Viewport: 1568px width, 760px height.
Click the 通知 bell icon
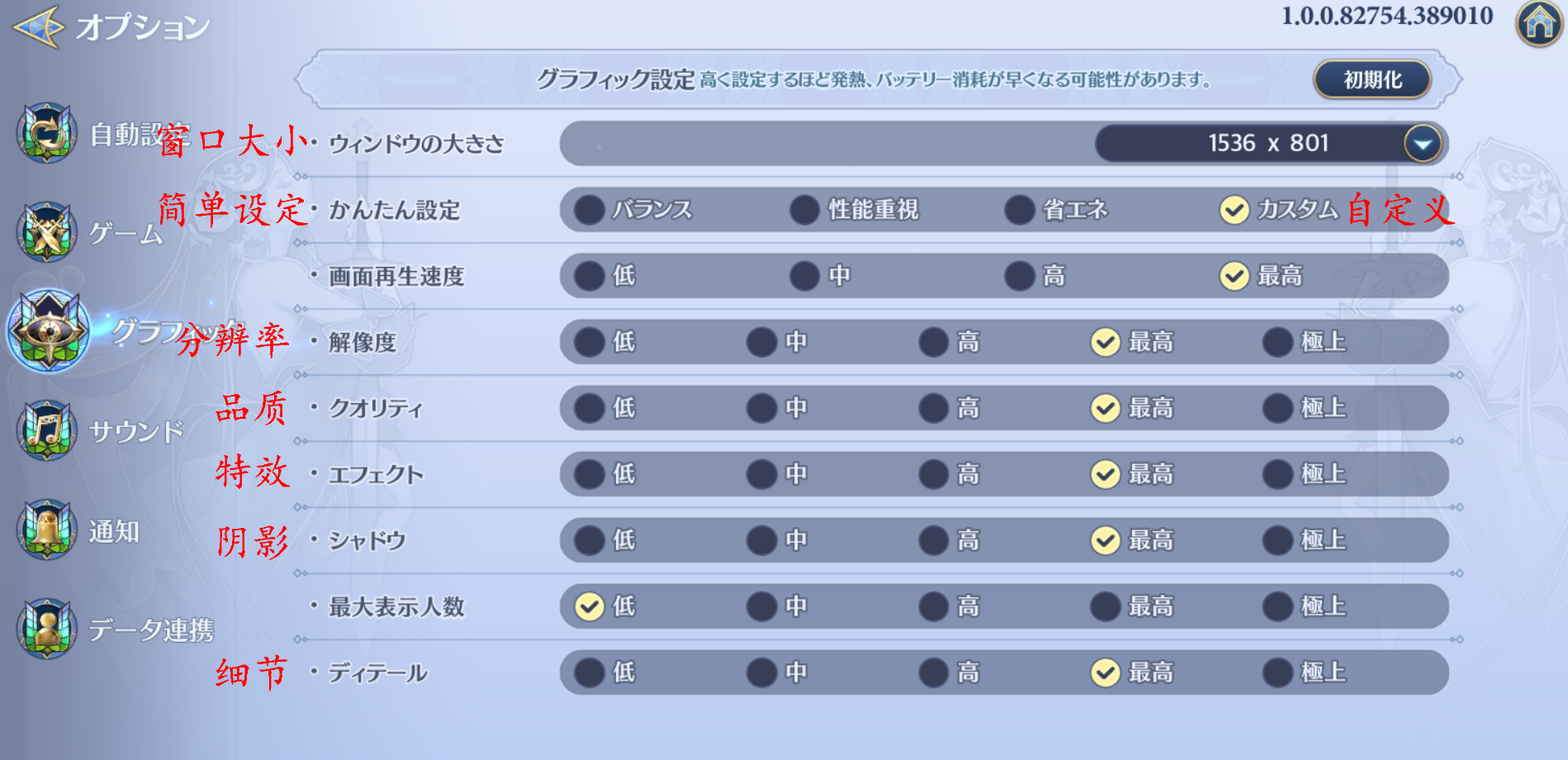click(47, 530)
